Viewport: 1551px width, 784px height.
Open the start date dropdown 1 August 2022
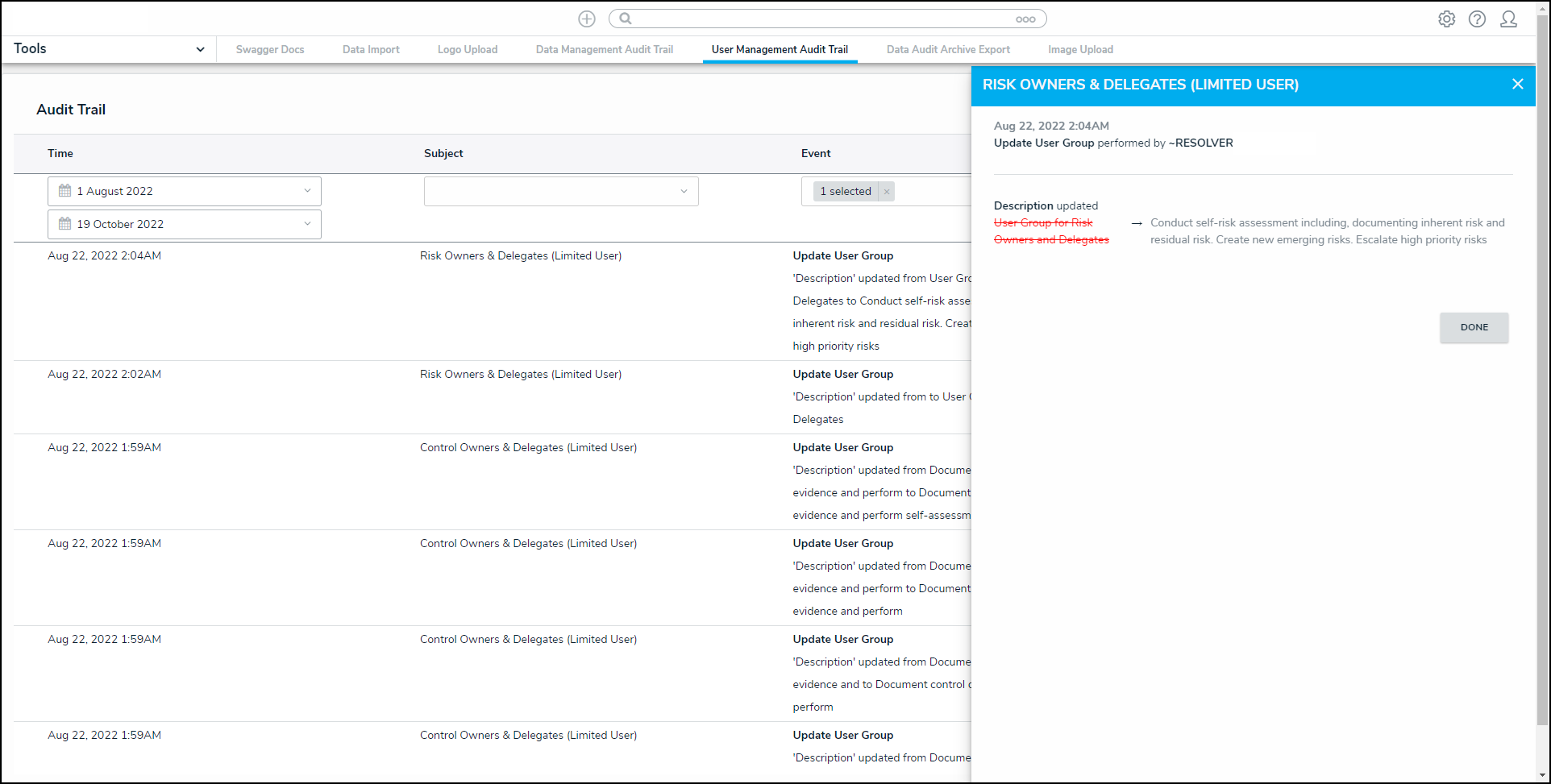(185, 191)
